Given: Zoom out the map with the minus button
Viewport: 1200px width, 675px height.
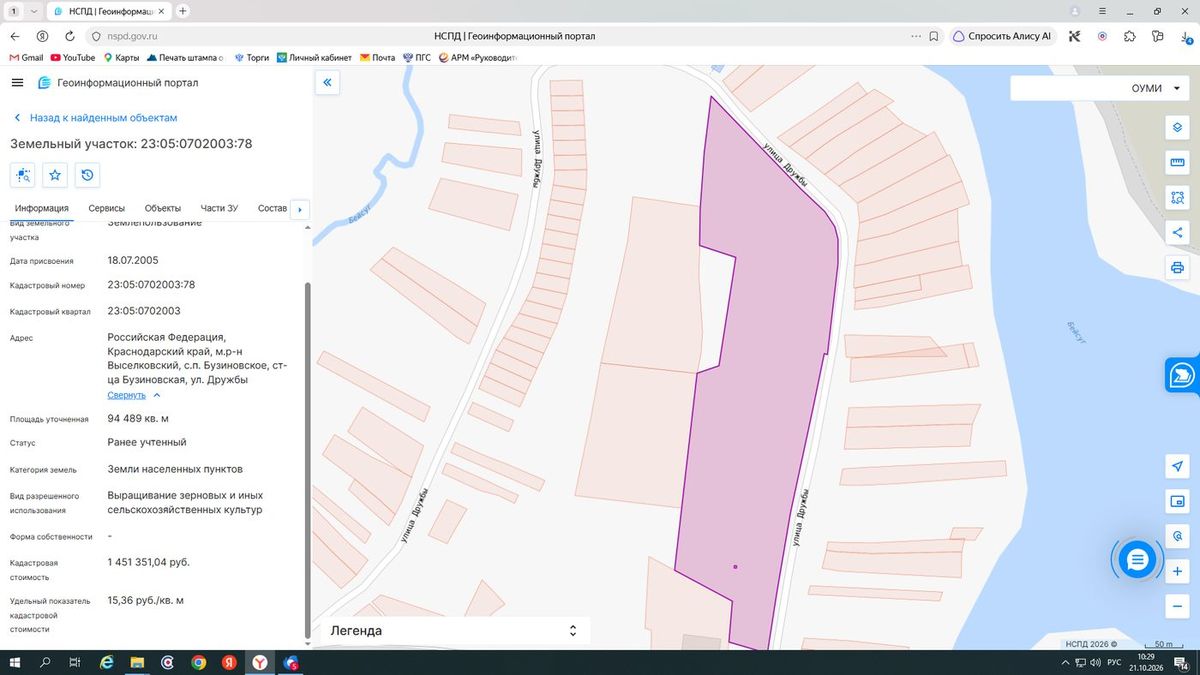Looking at the screenshot, I should (x=1177, y=606).
